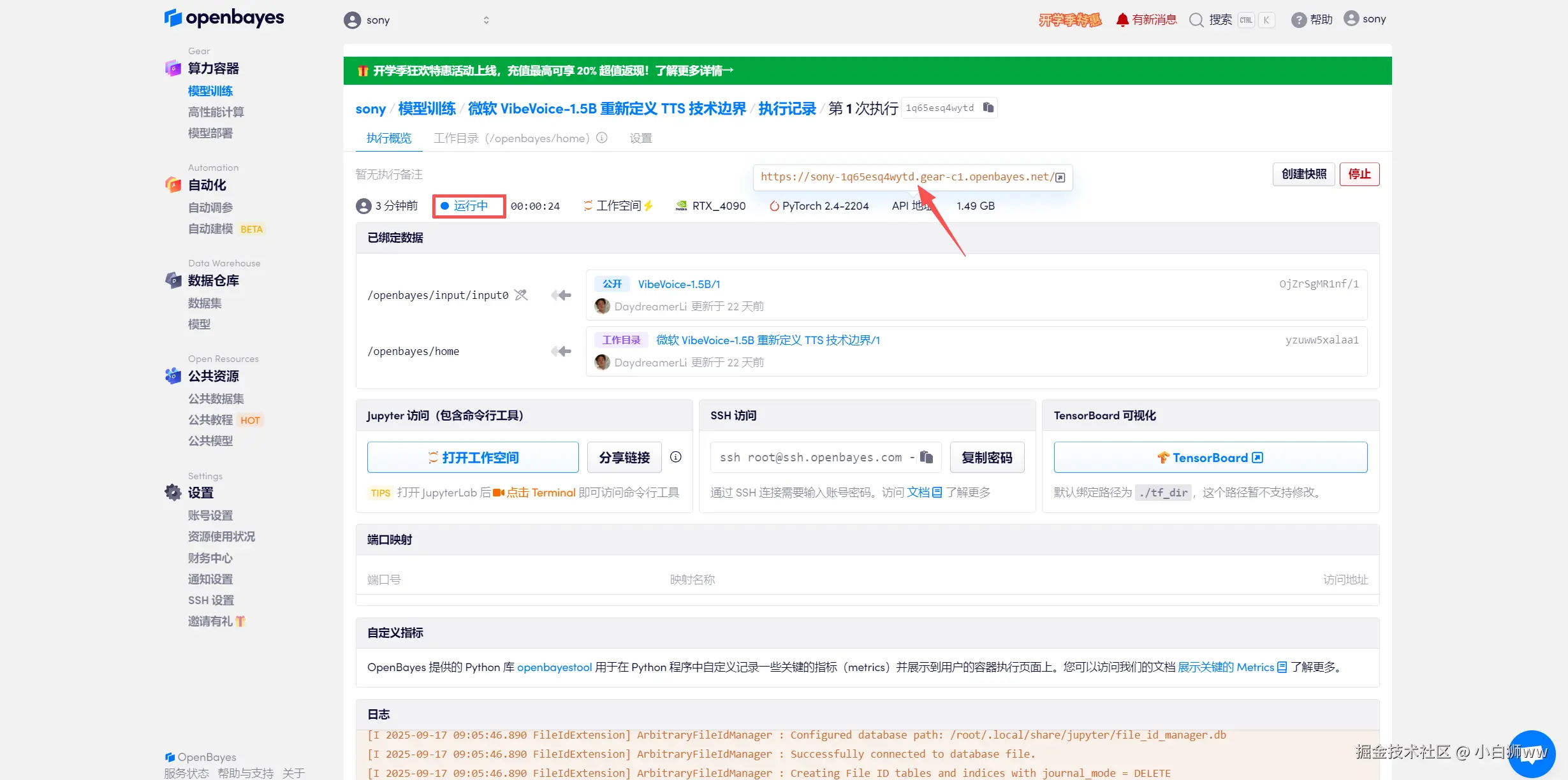Switch to the 设置 tab
The image size is (1568, 780).
(x=640, y=138)
